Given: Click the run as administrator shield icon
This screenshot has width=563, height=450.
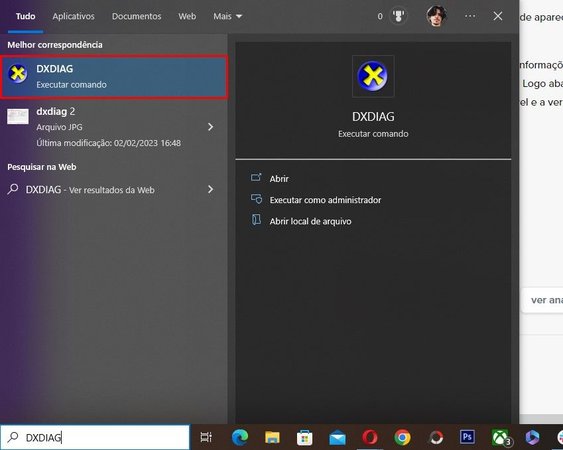Looking at the screenshot, I should [256, 199].
